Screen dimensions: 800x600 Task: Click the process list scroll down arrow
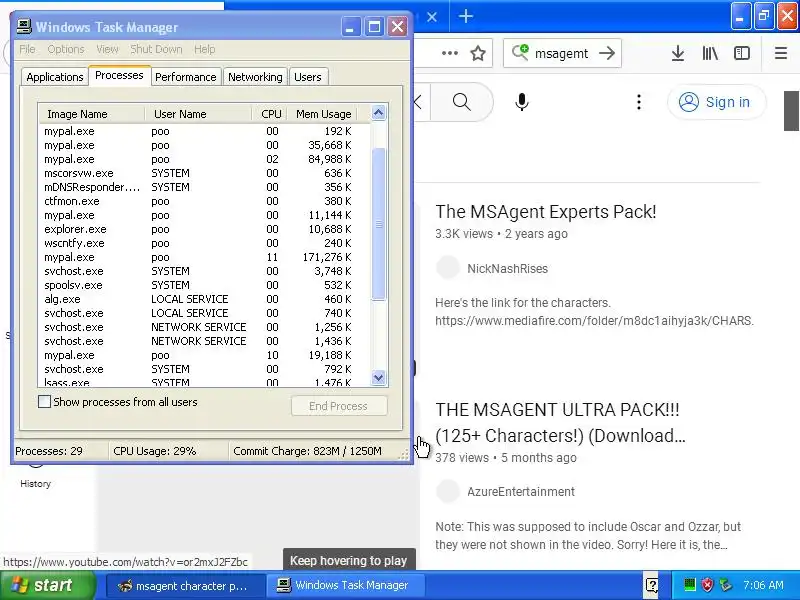click(x=379, y=378)
